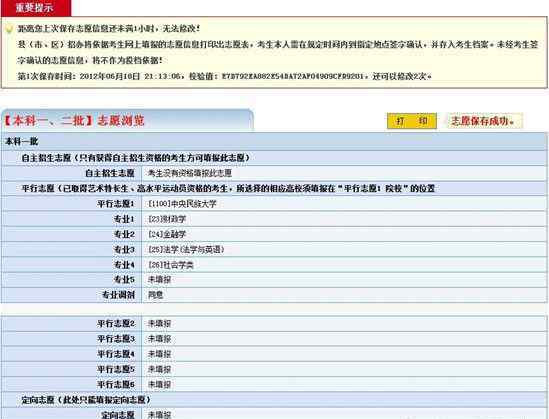This screenshot has height=419, width=549.
Task: Click the 专业2 [24]金融学 value
Action: coord(167,234)
